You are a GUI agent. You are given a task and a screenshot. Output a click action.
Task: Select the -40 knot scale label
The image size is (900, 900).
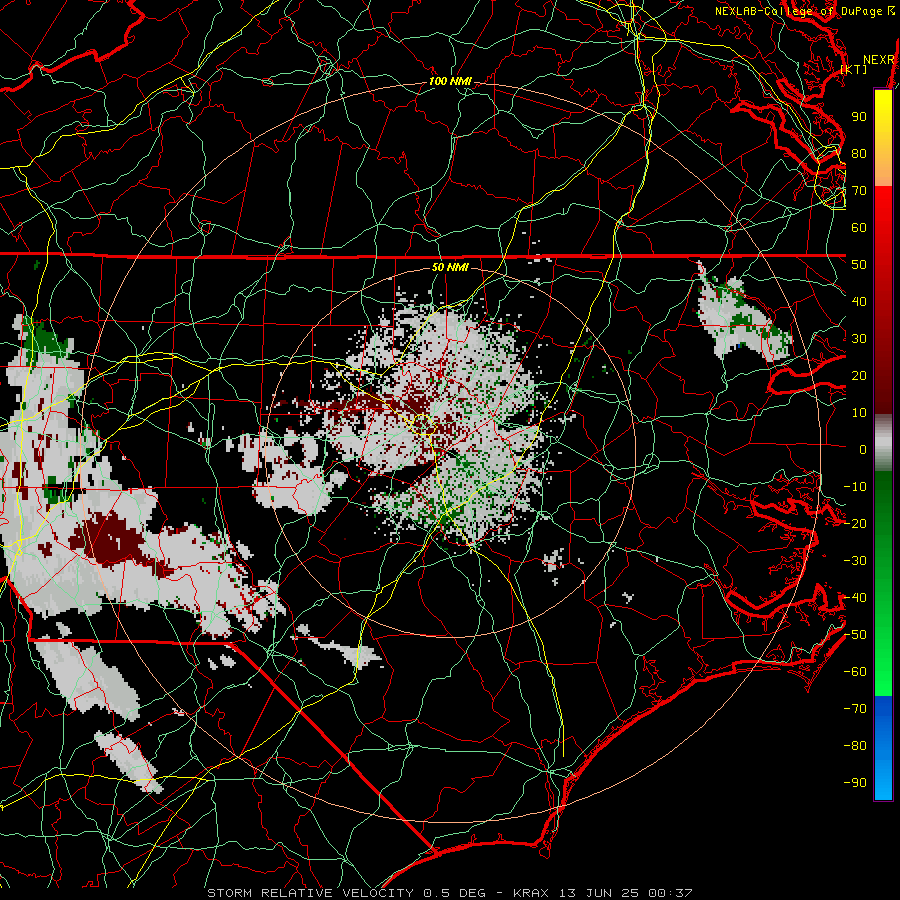click(855, 598)
